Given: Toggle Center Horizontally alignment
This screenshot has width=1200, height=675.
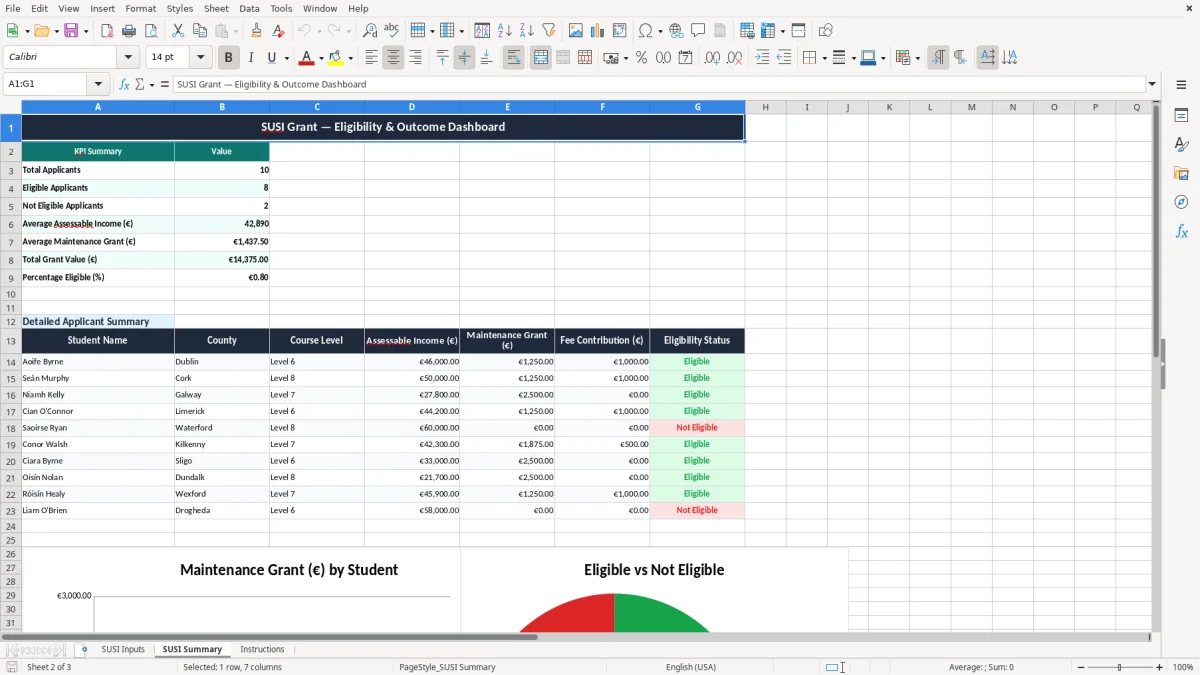Looking at the screenshot, I should pos(393,58).
